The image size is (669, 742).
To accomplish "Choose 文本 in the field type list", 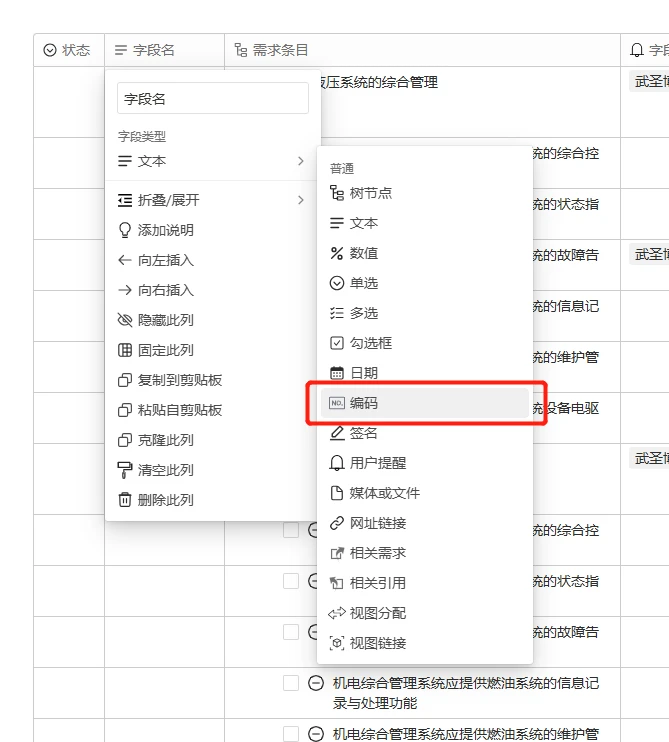I will 424,223.
